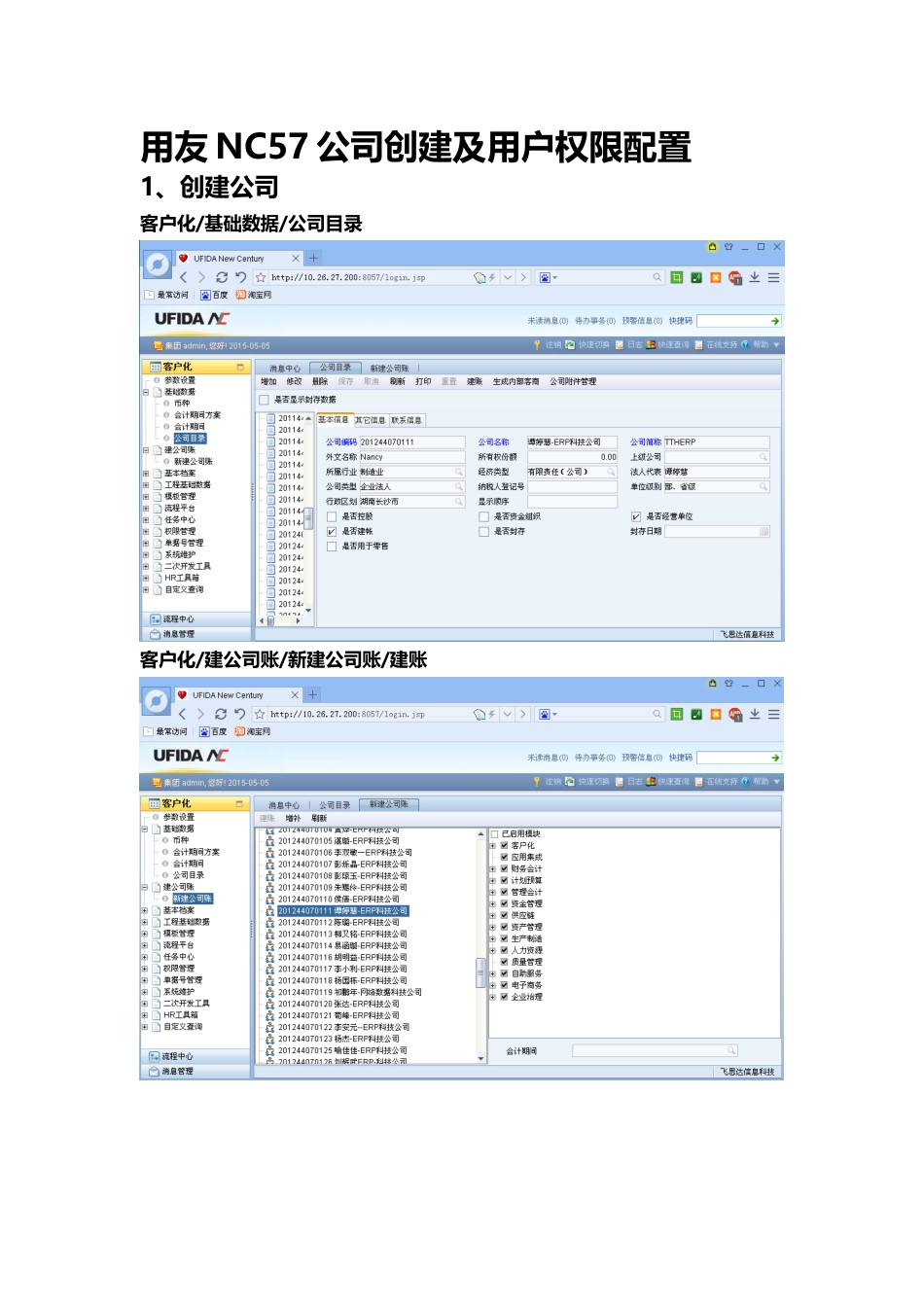924x1307 pixels.
Task: Click browser forward arrow in 新建公司账 screenshot
Action: 200,714
